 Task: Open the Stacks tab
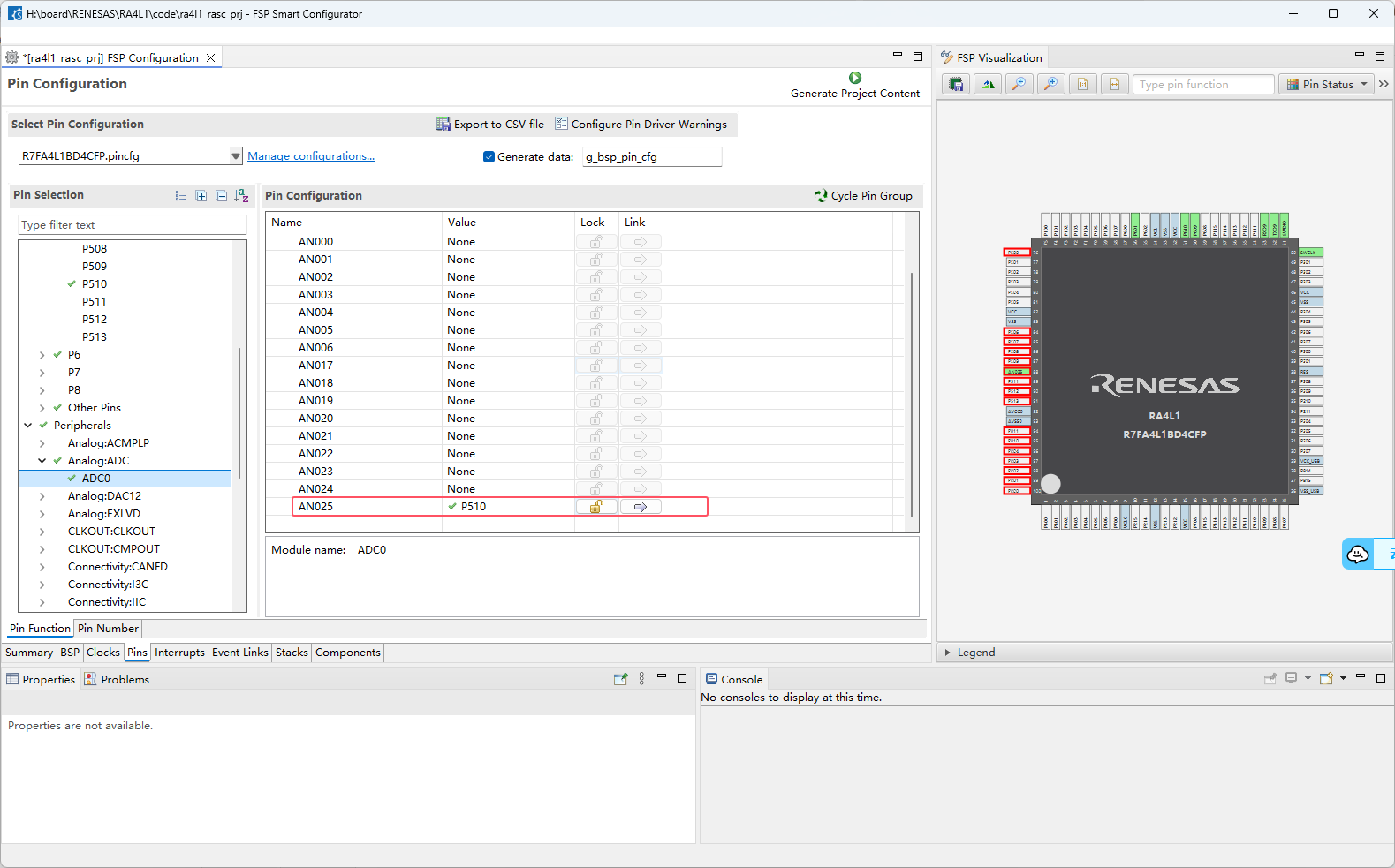point(292,653)
